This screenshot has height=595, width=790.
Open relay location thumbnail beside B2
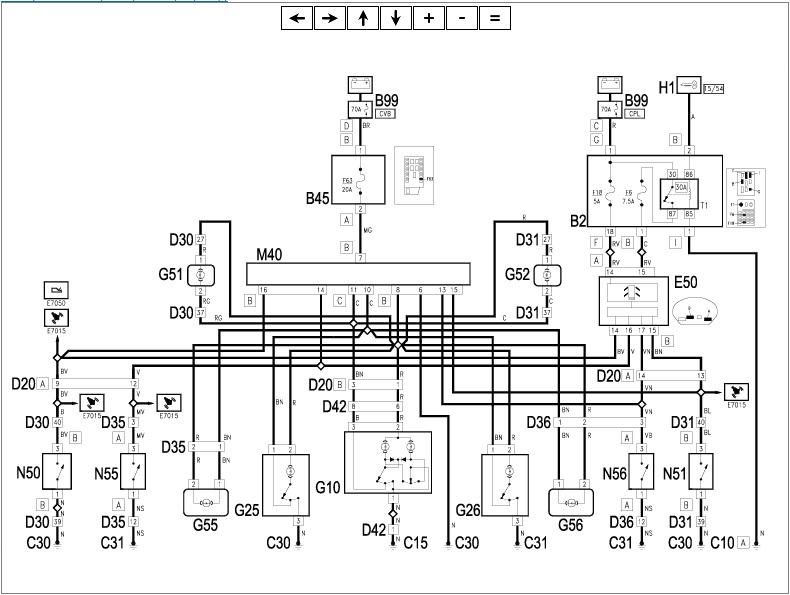(746, 197)
